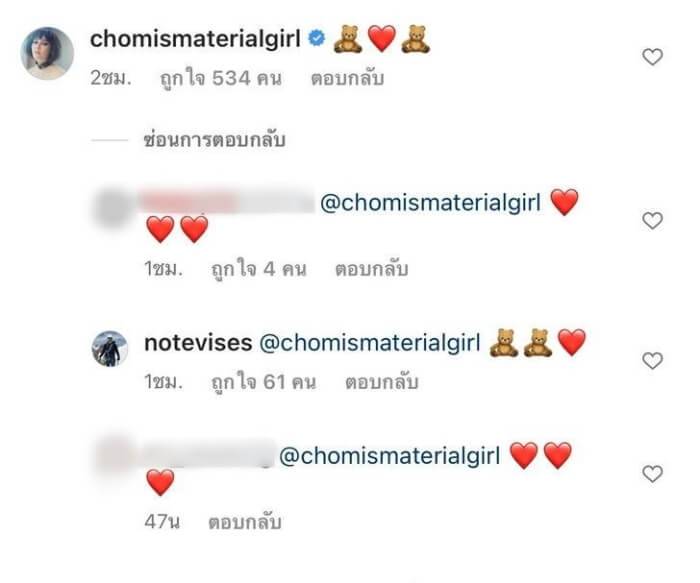Open the chomismaterialgirl username at the top
This screenshot has width=700, height=583.
click(196, 39)
